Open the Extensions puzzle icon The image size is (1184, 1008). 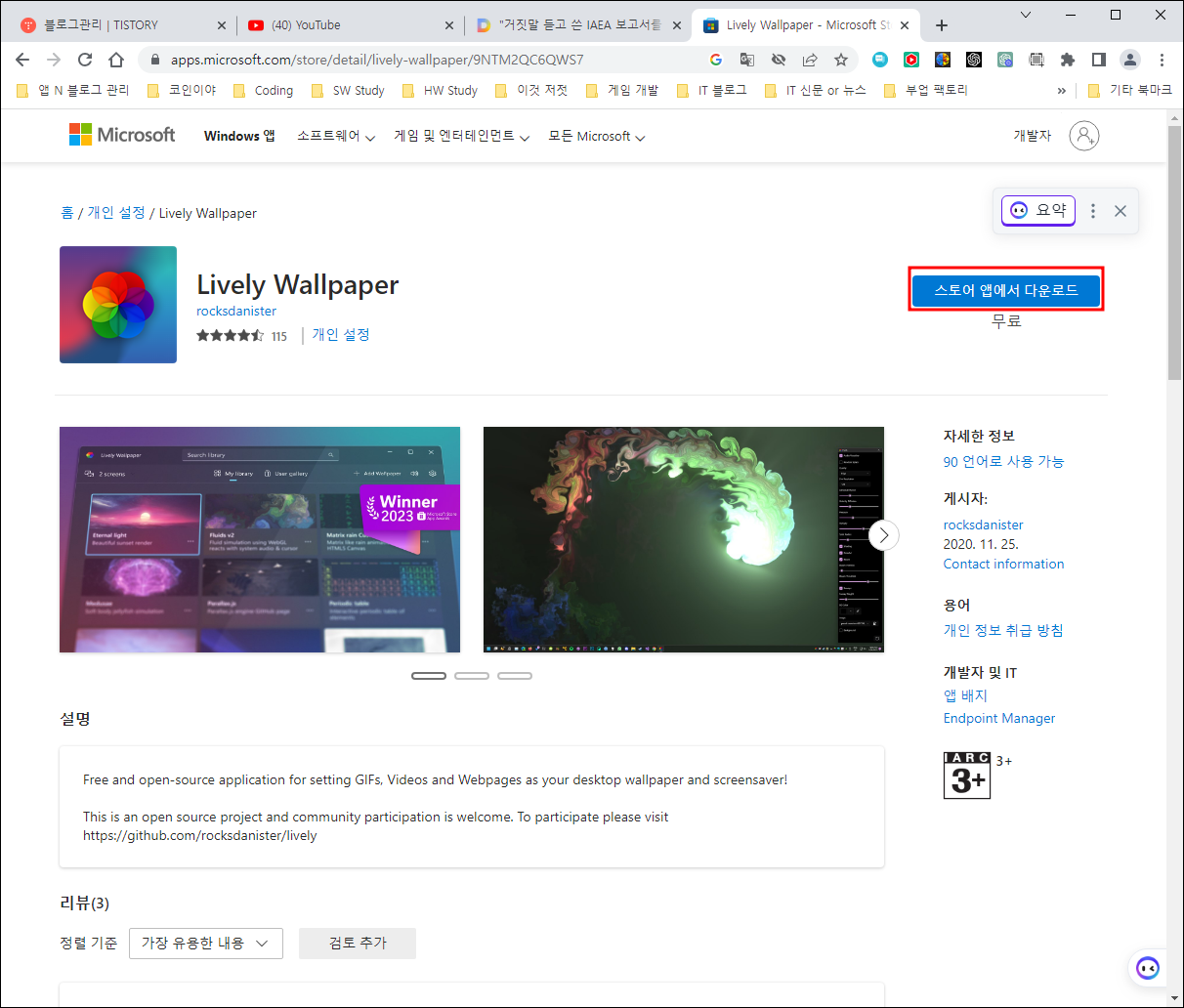tap(1068, 60)
